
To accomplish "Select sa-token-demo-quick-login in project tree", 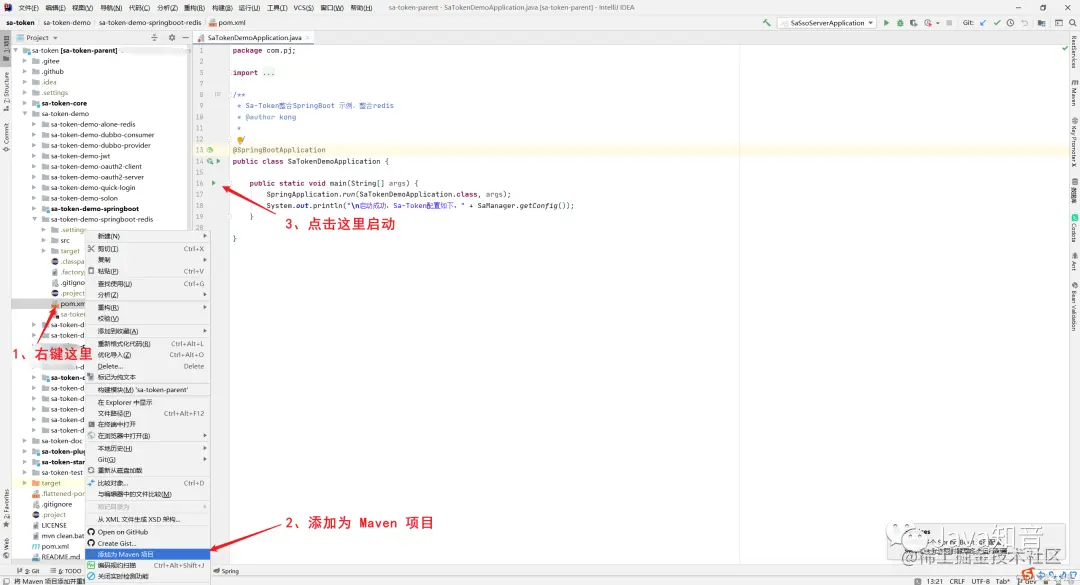I will 93,187.
